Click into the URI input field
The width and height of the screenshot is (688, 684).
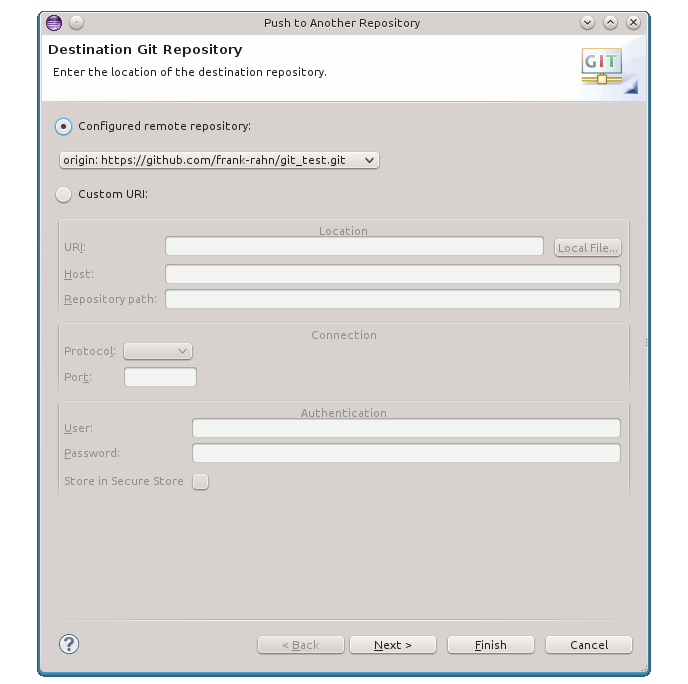pos(355,246)
